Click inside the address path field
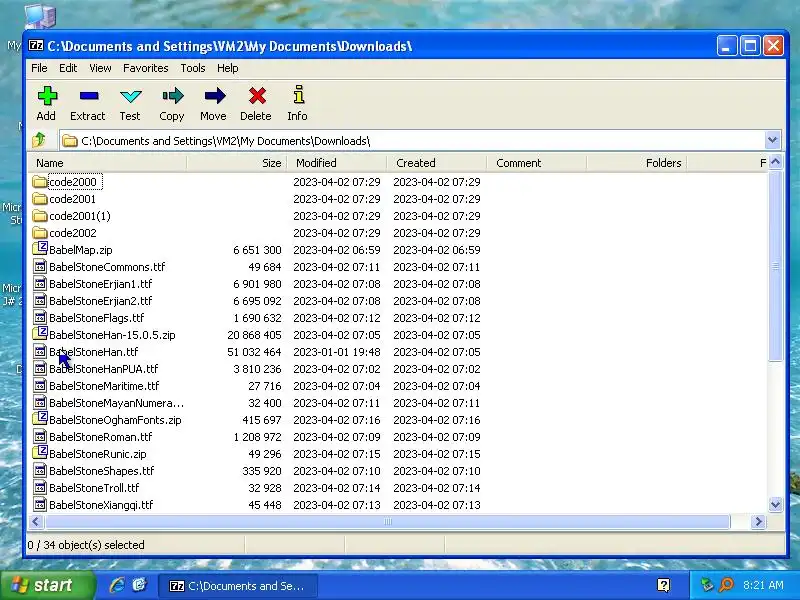The height and width of the screenshot is (600, 800). point(413,140)
